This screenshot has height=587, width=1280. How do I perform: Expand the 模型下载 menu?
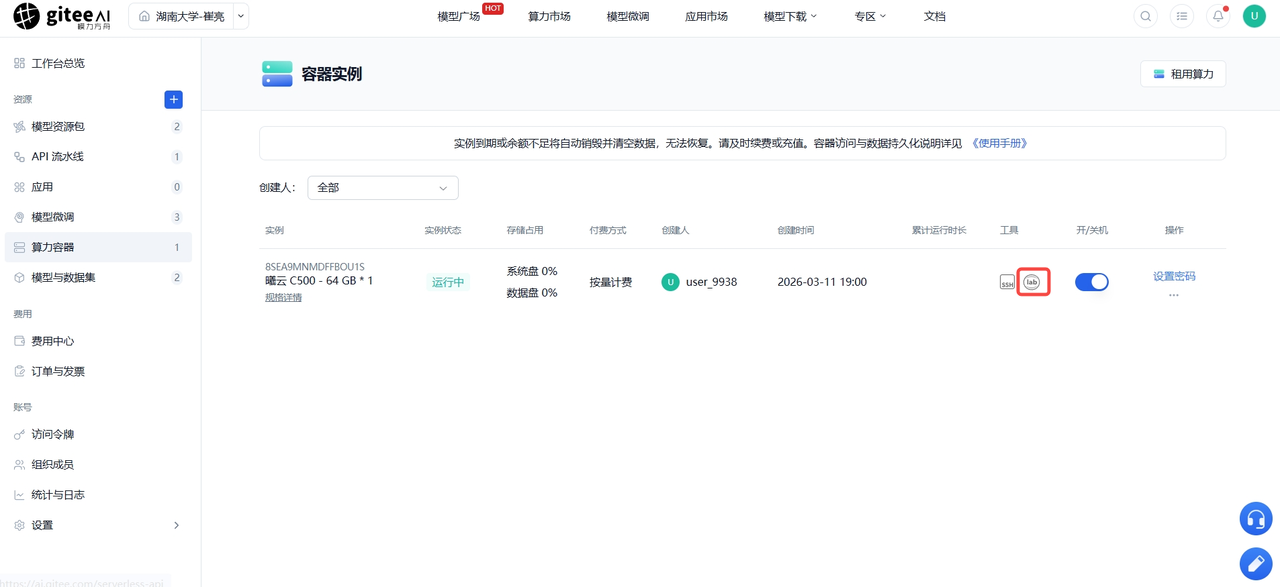tap(790, 16)
